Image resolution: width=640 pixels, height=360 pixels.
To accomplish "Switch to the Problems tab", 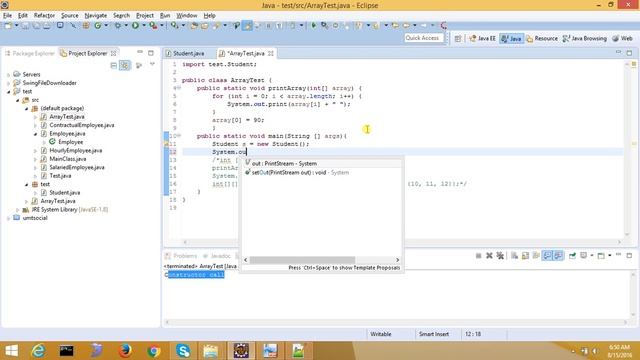I will (181, 256).
